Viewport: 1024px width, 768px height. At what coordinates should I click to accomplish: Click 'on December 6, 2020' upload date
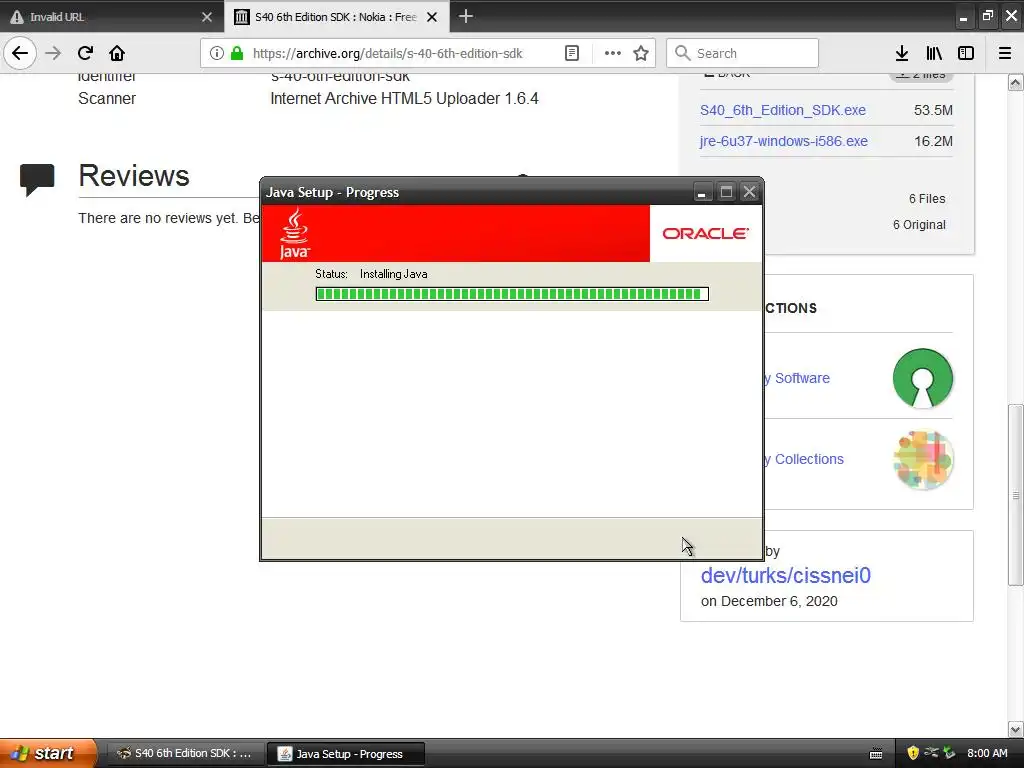click(x=769, y=601)
